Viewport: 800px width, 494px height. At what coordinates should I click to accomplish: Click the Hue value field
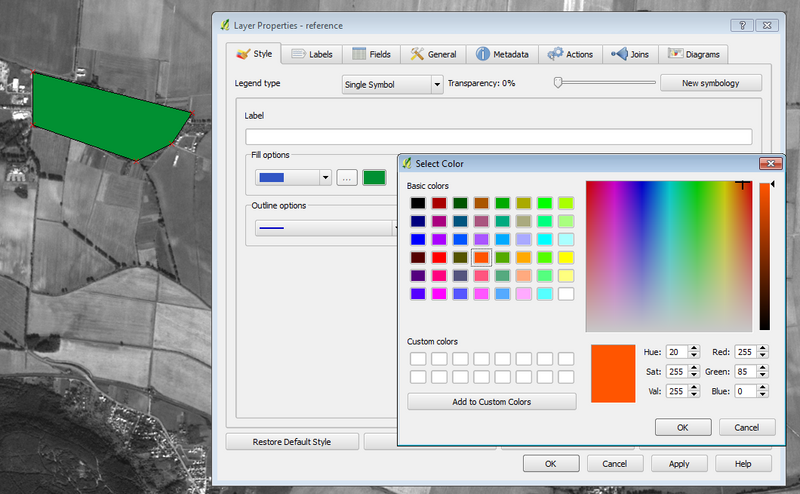click(677, 352)
